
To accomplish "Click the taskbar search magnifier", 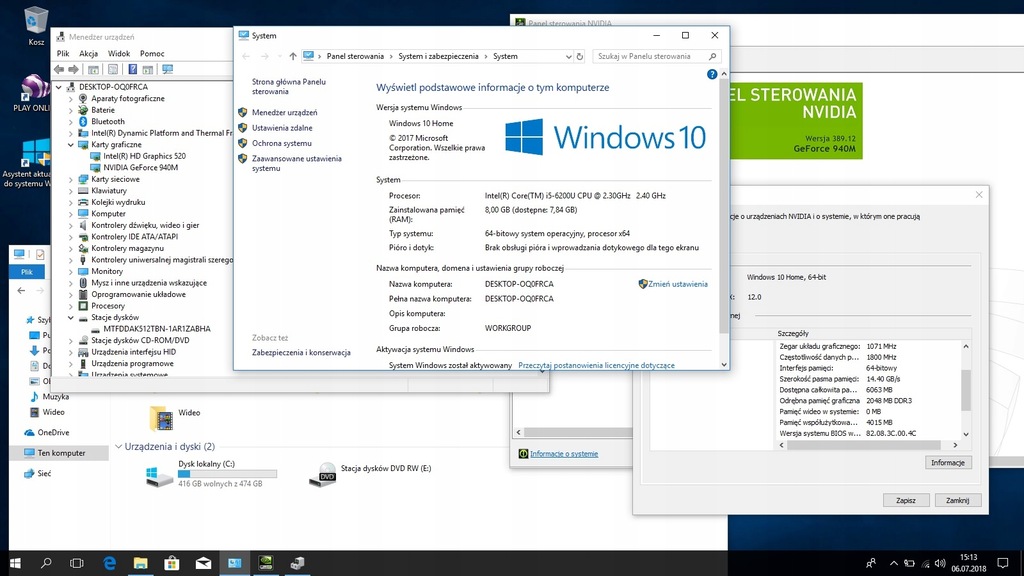I will [46, 563].
